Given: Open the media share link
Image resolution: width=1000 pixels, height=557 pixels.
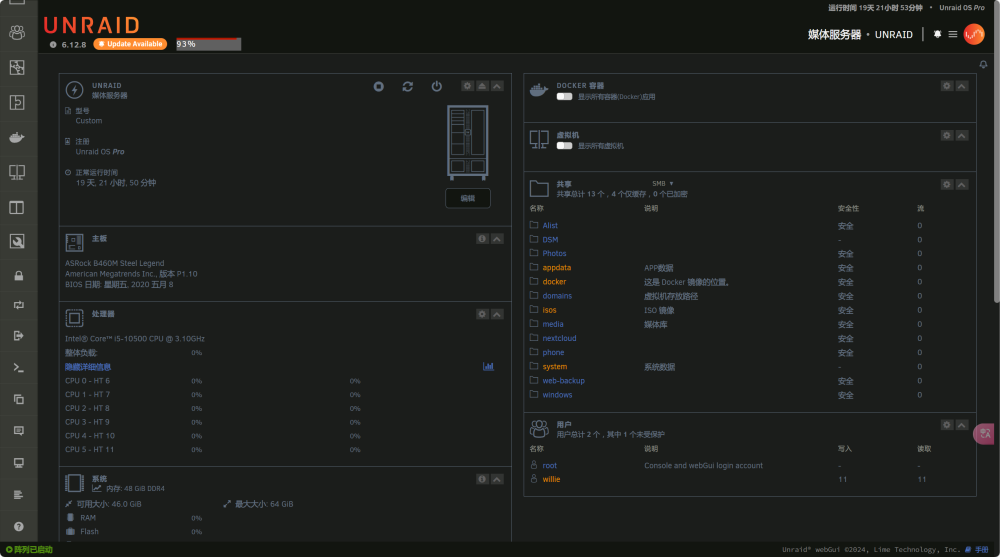Looking at the screenshot, I should click(553, 324).
